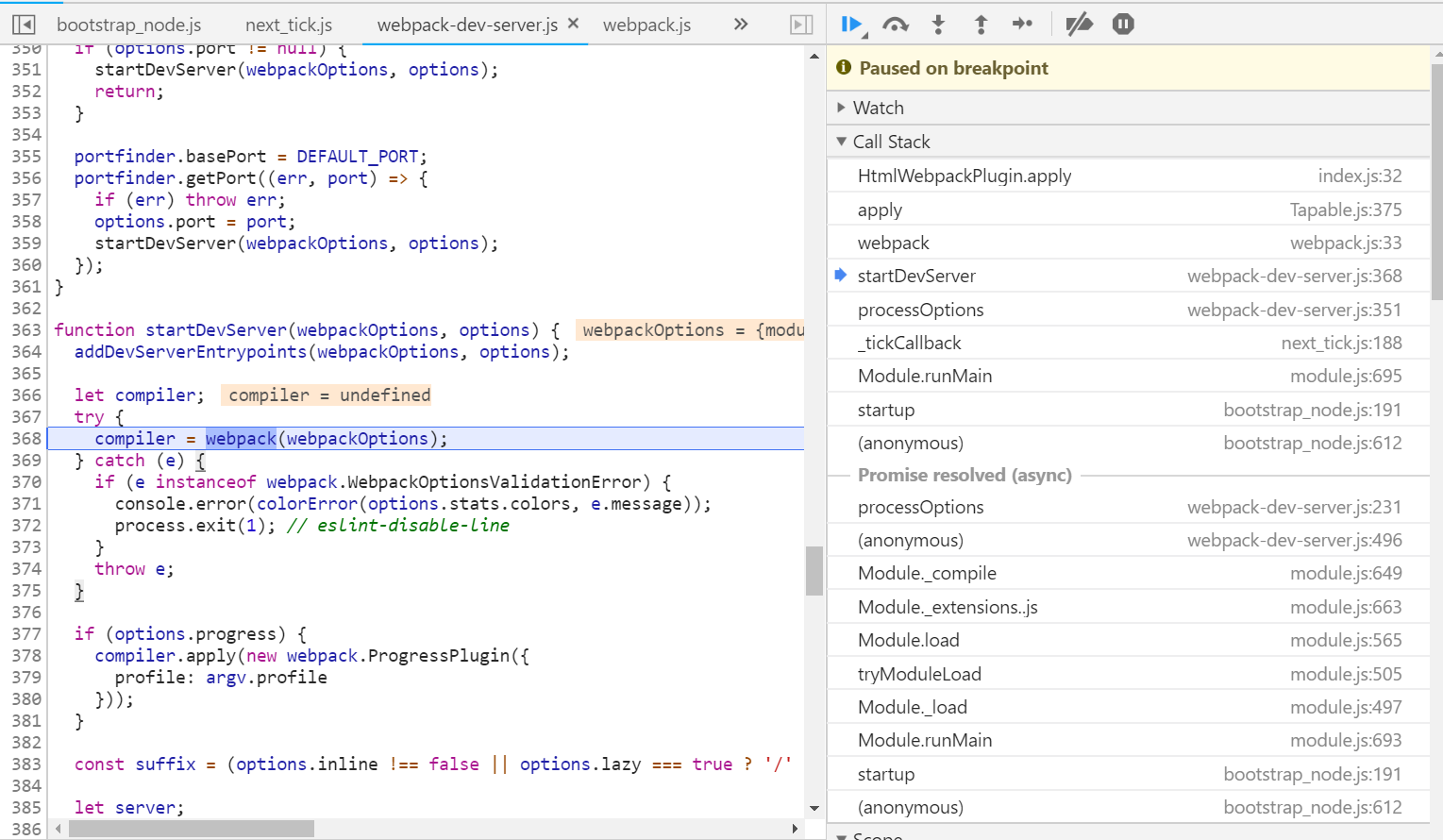Click the highlighted webpack call on line 368
The width and height of the screenshot is (1443, 840).
point(241,438)
